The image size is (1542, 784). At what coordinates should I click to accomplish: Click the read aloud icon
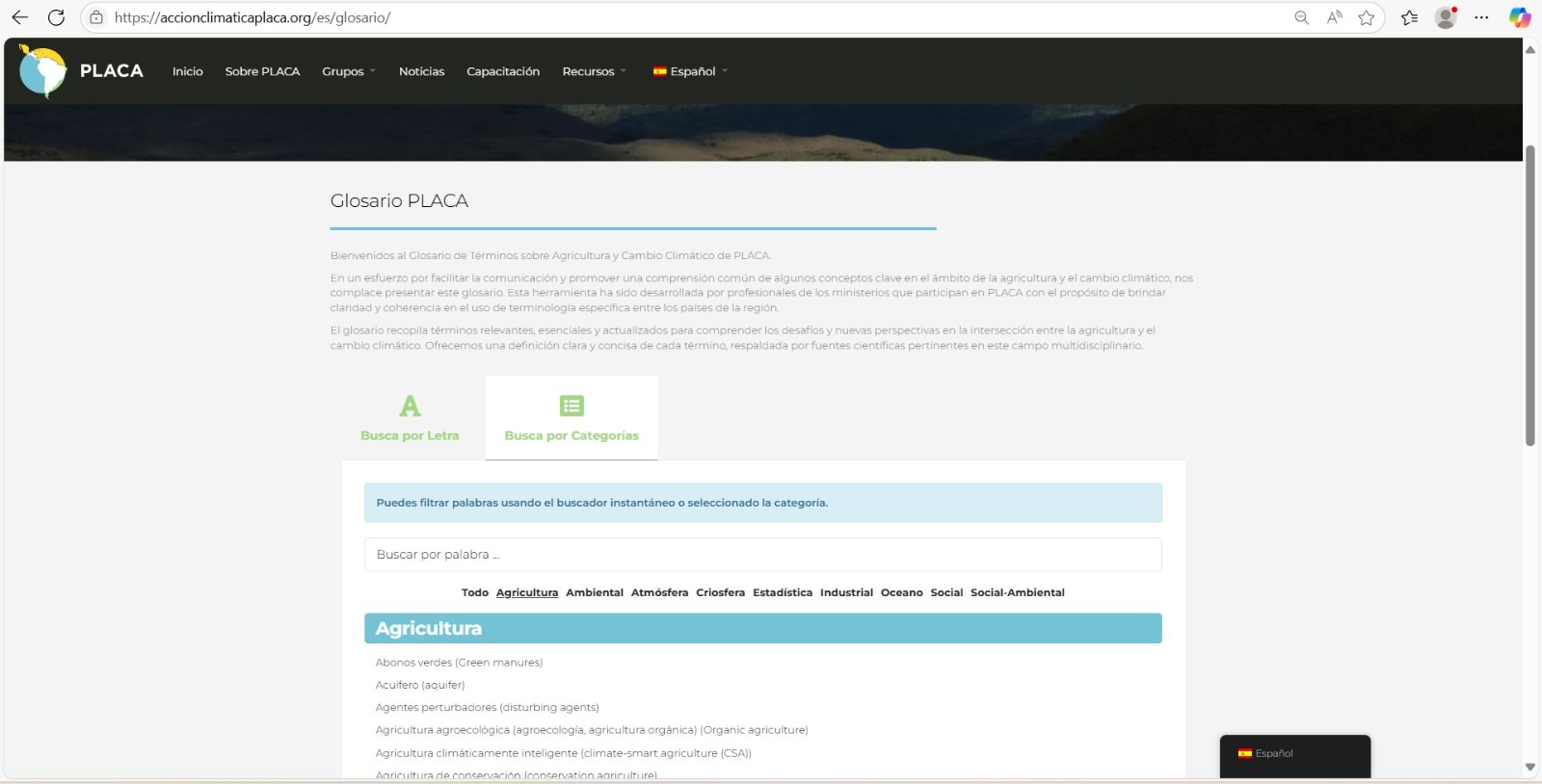click(1334, 17)
